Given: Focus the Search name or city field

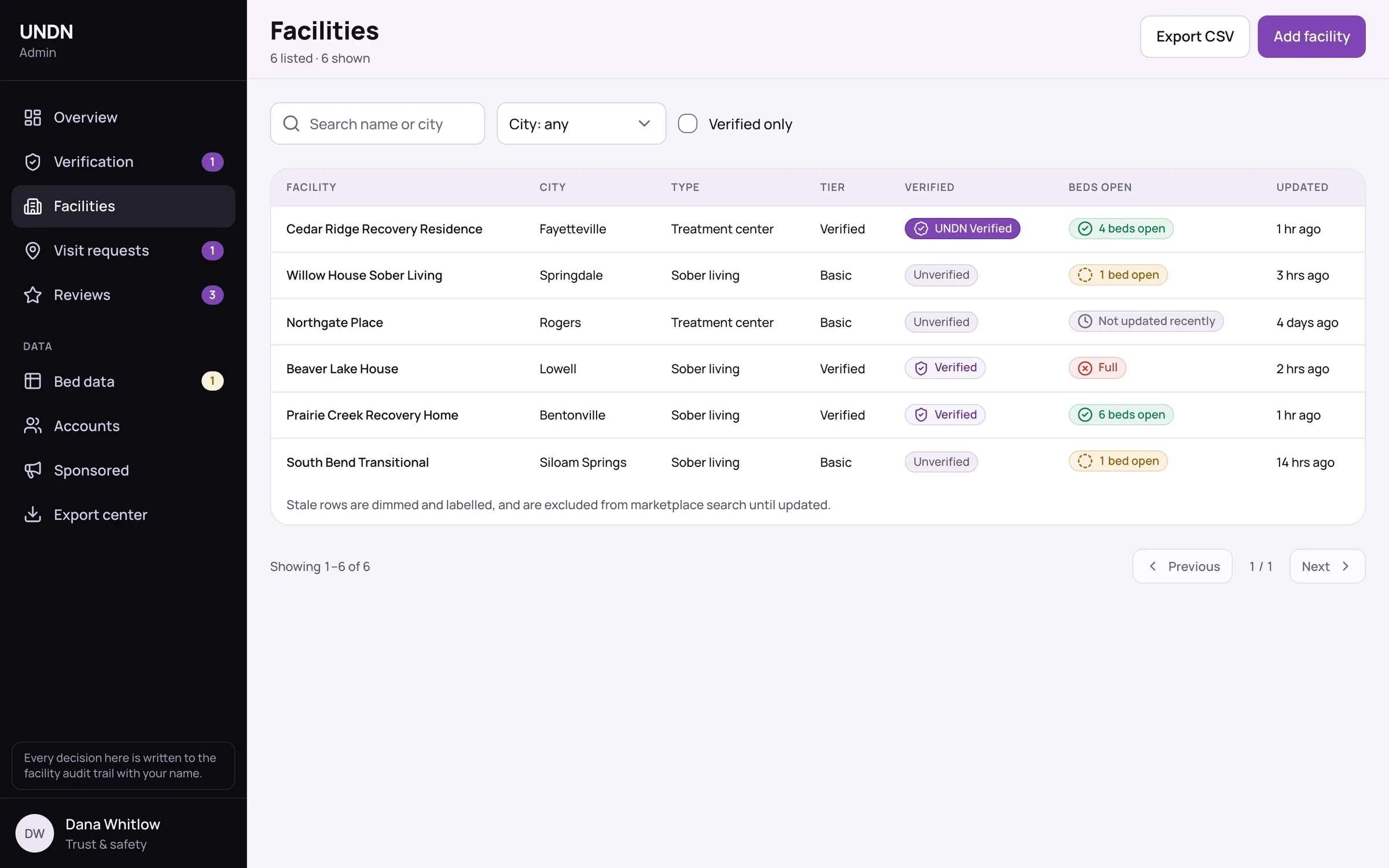Looking at the screenshot, I should (377, 124).
